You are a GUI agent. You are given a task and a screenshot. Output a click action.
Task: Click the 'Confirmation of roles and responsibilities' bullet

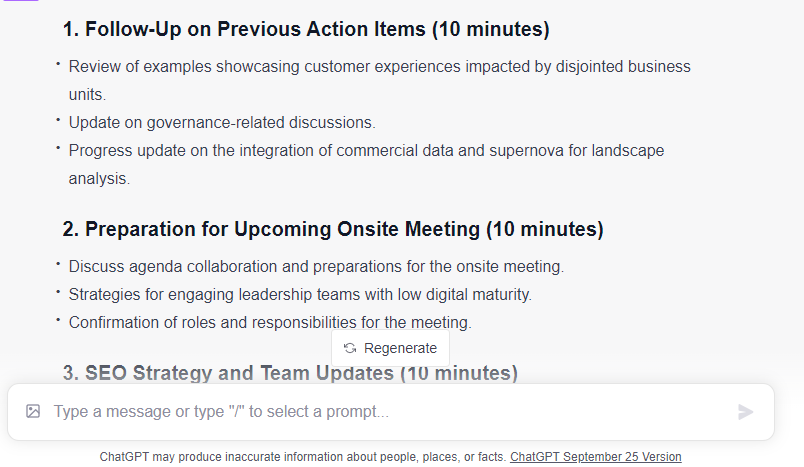coord(270,322)
